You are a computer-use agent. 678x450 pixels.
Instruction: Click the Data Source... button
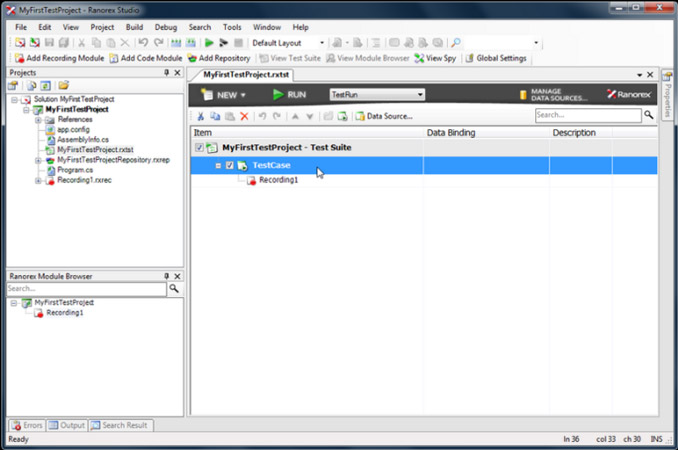[x=384, y=116]
